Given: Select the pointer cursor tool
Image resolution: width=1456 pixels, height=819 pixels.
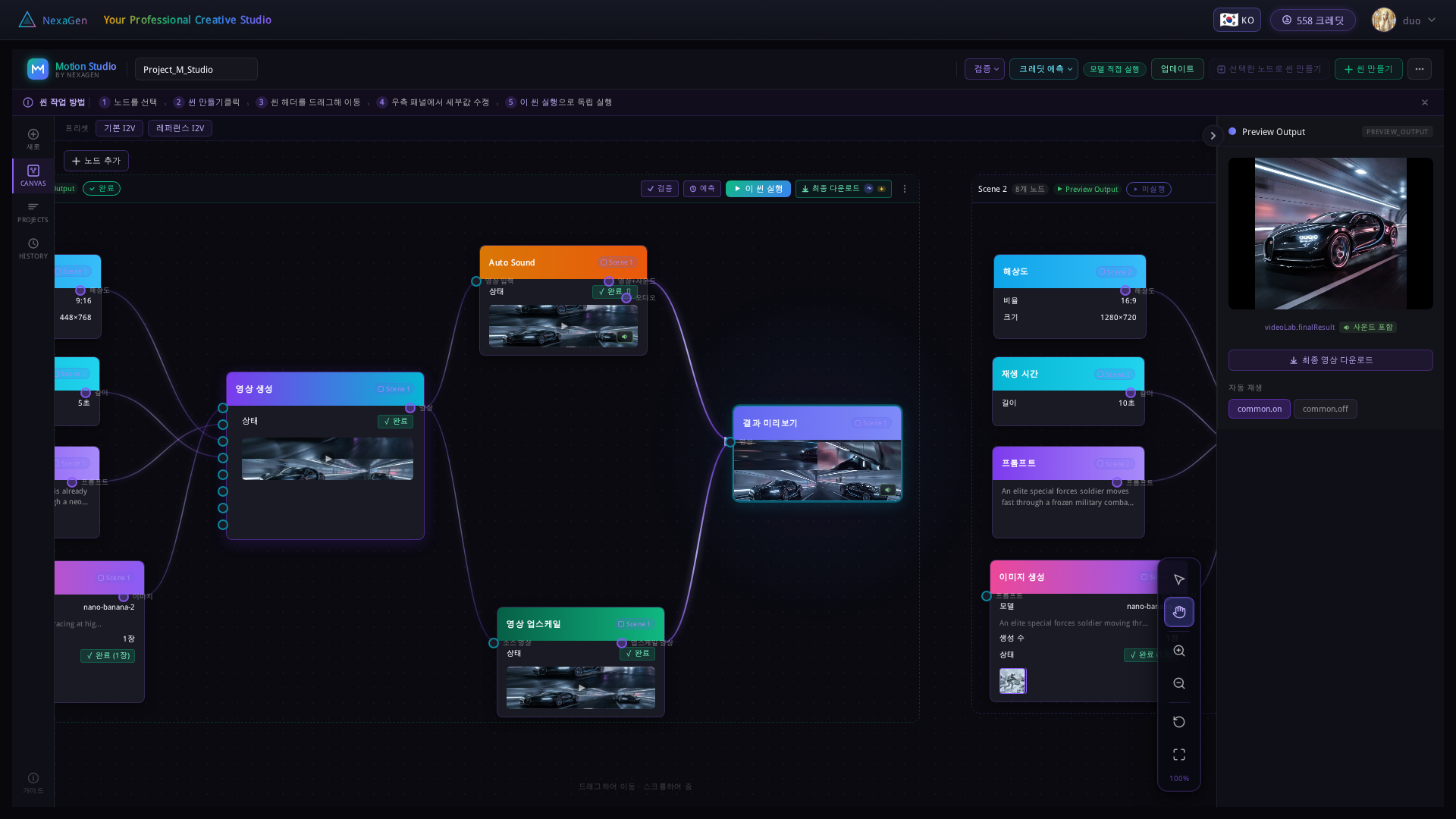Looking at the screenshot, I should (1179, 580).
